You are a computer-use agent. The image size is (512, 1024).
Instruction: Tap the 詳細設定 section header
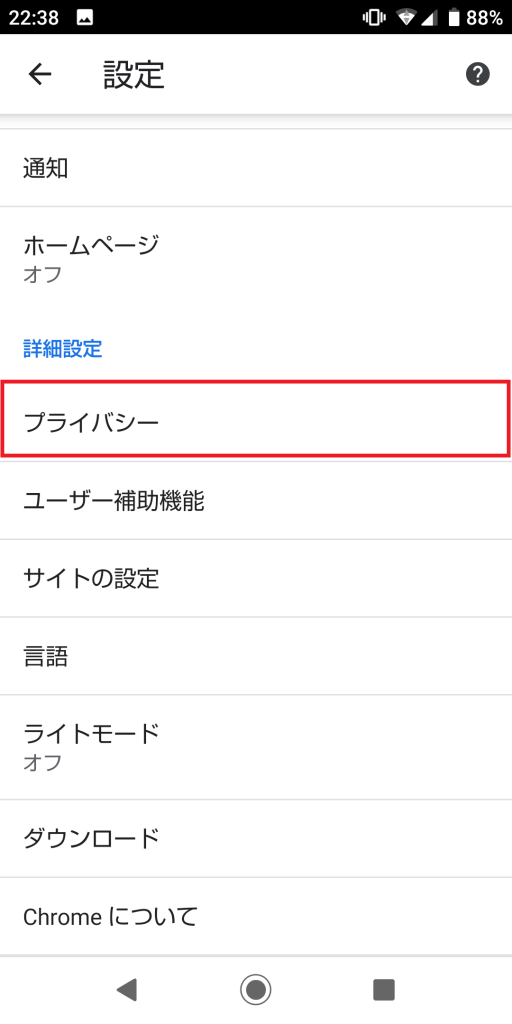click(x=63, y=348)
